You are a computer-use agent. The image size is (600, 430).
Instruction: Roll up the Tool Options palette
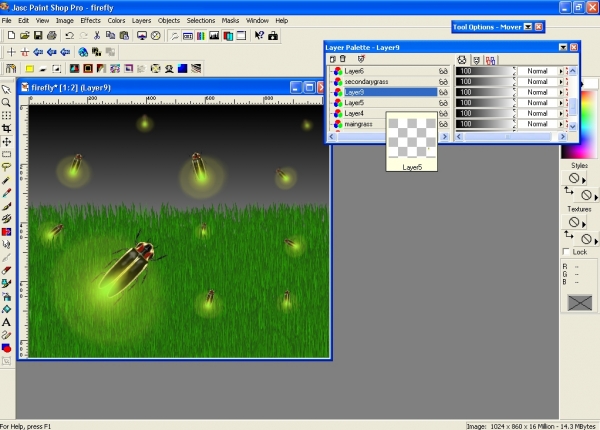[528, 27]
